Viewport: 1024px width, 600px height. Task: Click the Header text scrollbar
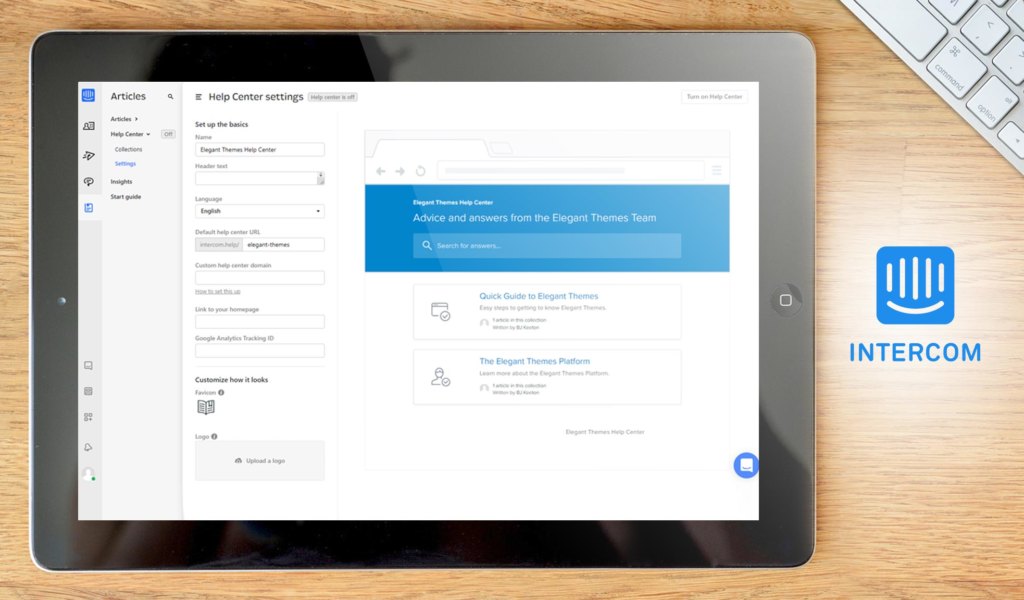click(x=320, y=178)
